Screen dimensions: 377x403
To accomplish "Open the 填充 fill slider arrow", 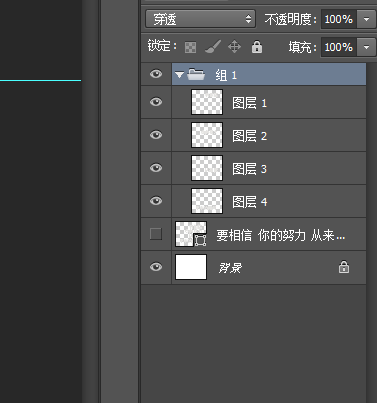I will click(x=366, y=47).
